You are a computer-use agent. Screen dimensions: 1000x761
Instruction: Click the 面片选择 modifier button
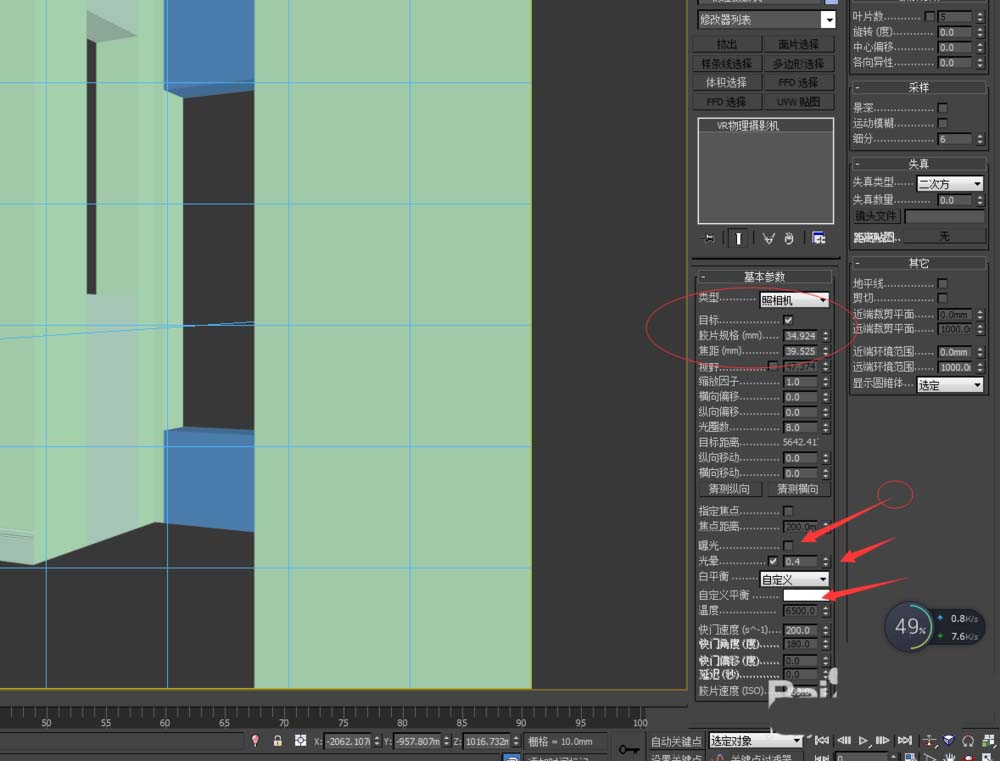[x=798, y=44]
